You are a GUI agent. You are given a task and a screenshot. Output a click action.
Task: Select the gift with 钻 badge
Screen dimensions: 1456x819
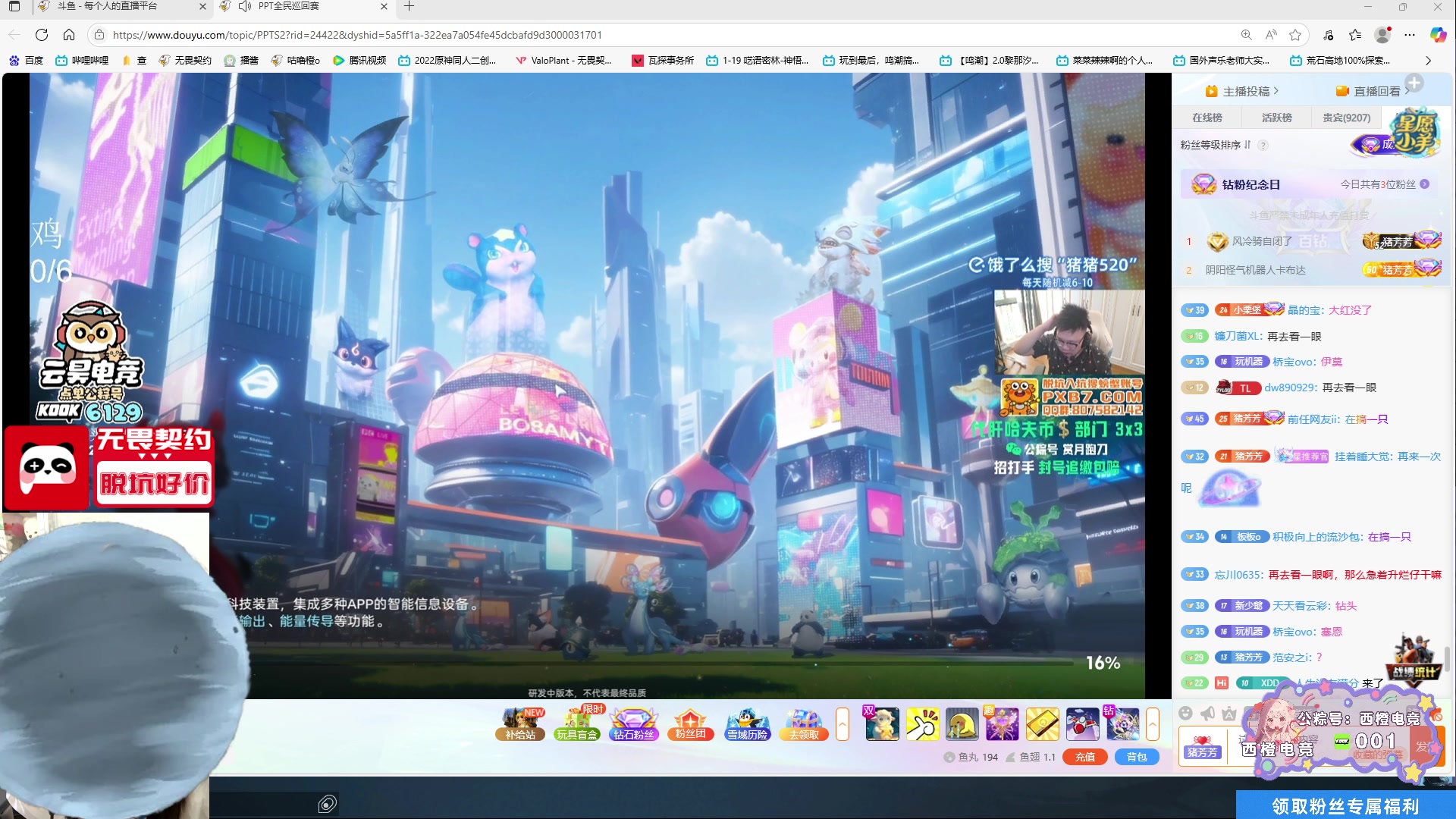(x=1122, y=723)
